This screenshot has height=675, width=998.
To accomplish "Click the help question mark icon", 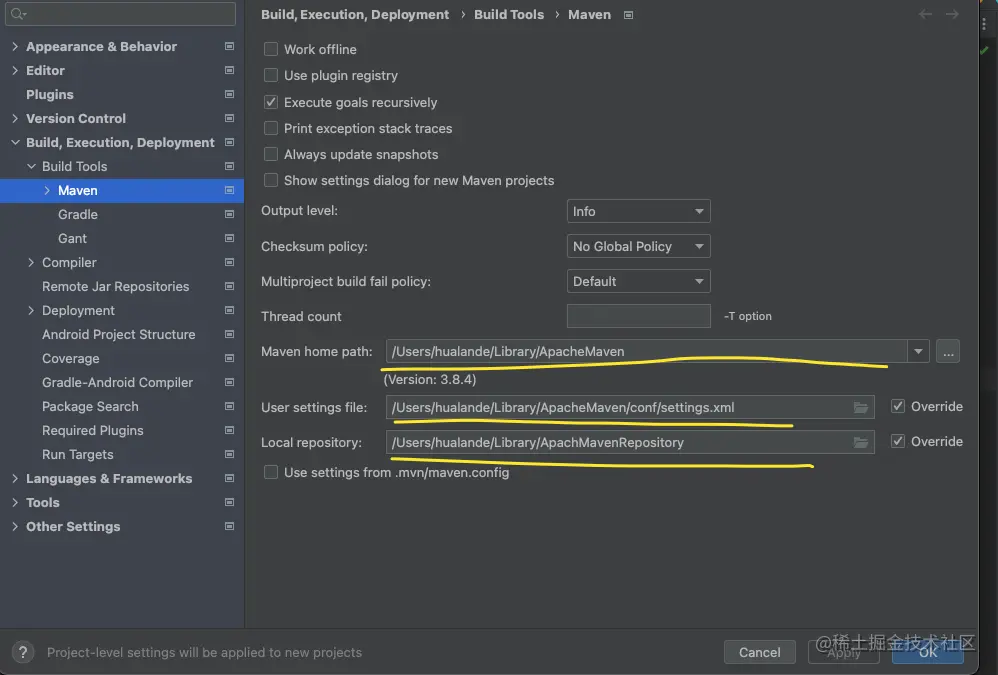I will tap(24, 652).
